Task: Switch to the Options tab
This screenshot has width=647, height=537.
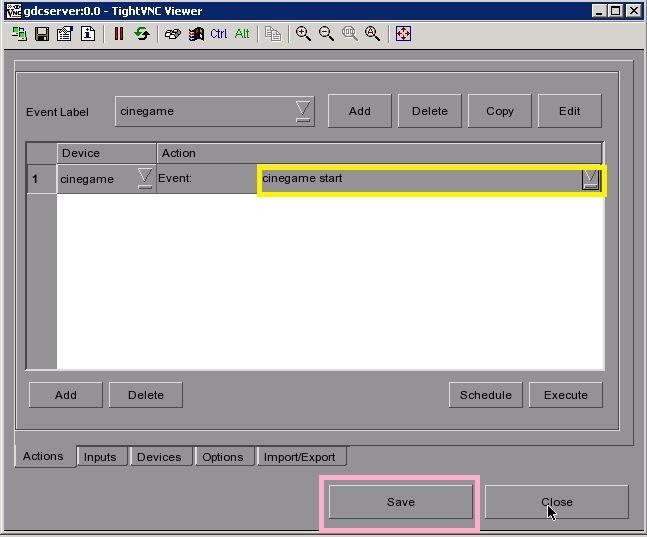Action: click(x=224, y=457)
